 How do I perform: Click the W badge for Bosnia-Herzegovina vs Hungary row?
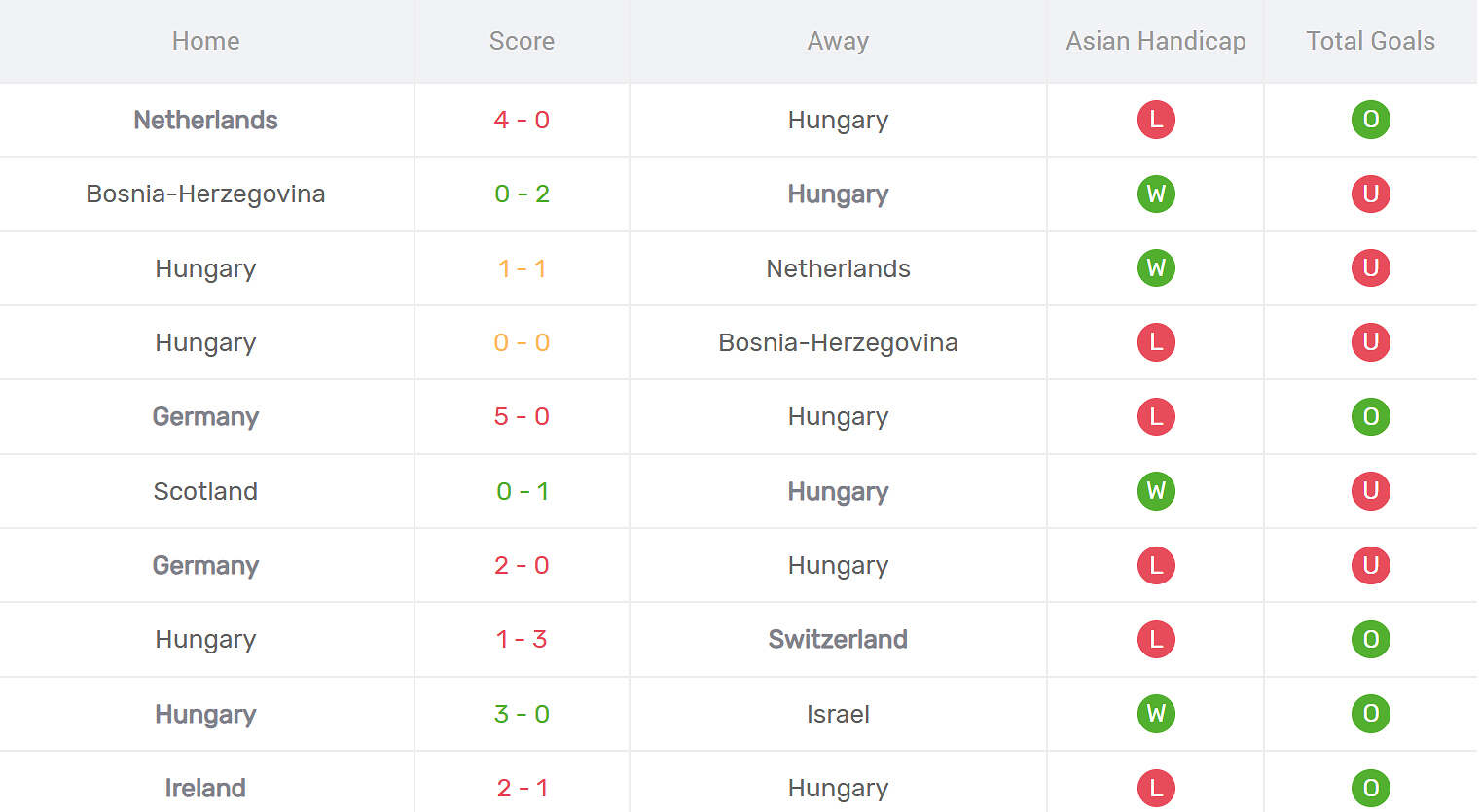coord(1156,194)
